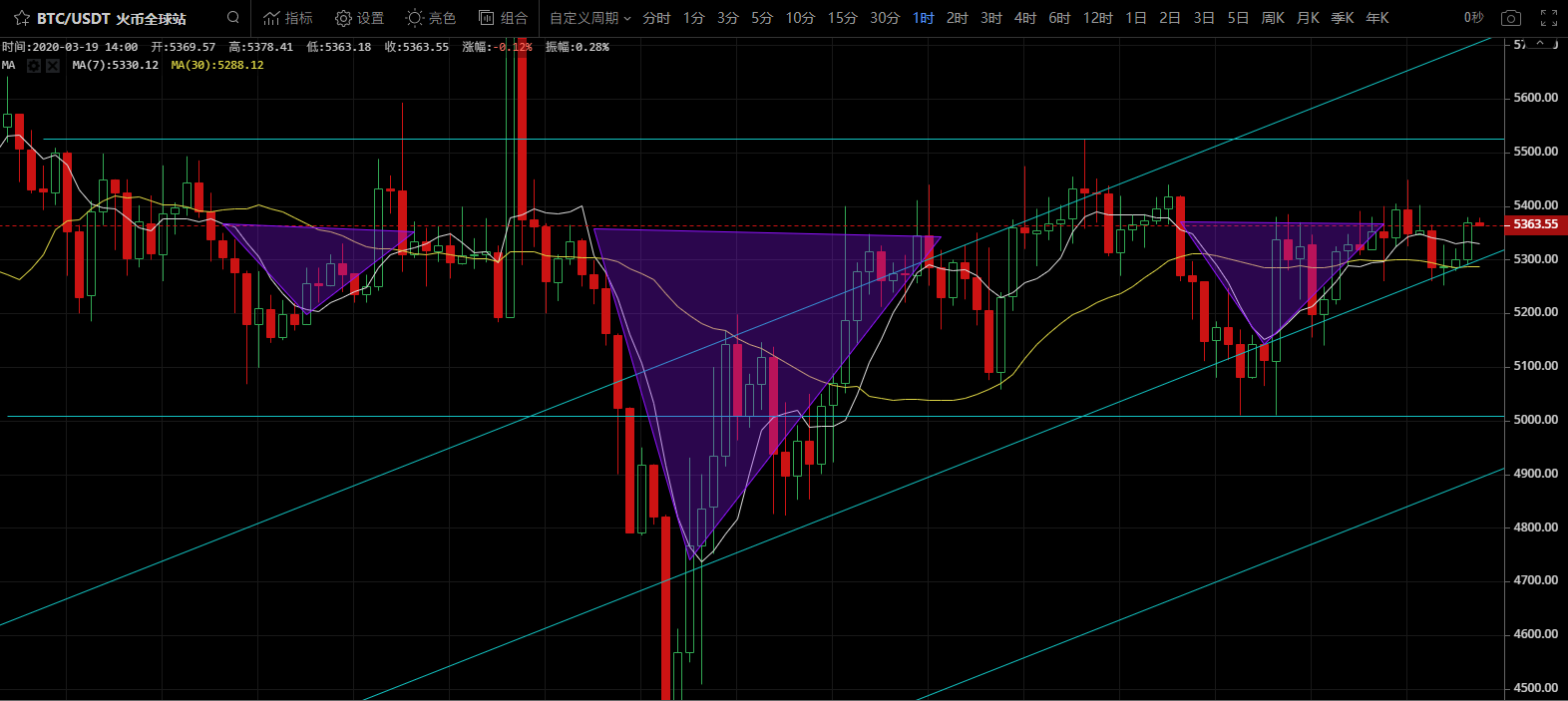Switch to the 6时 interval
The image size is (1568, 701).
(x=1059, y=18)
